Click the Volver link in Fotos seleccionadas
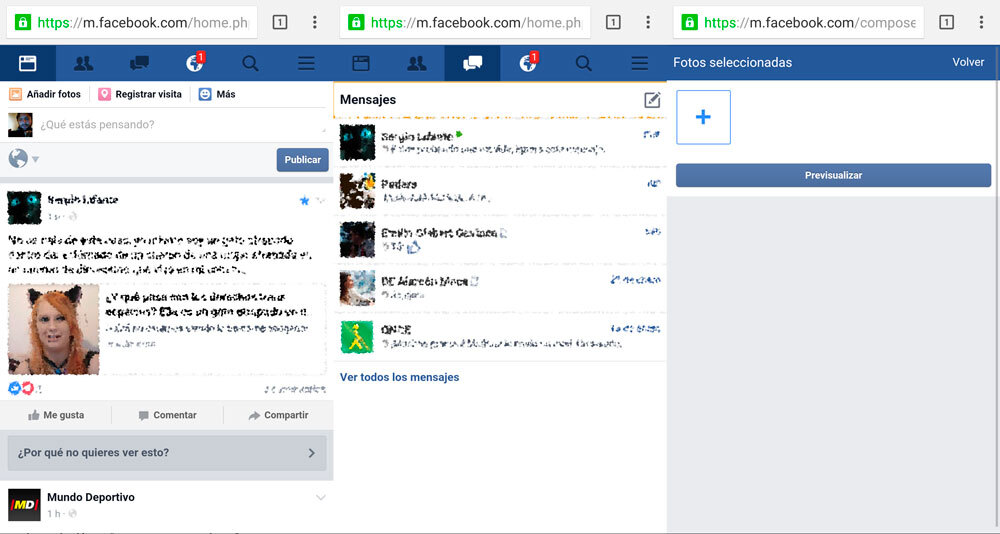The height and width of the screenshot is (534, 1000). (x=967, y=62)
